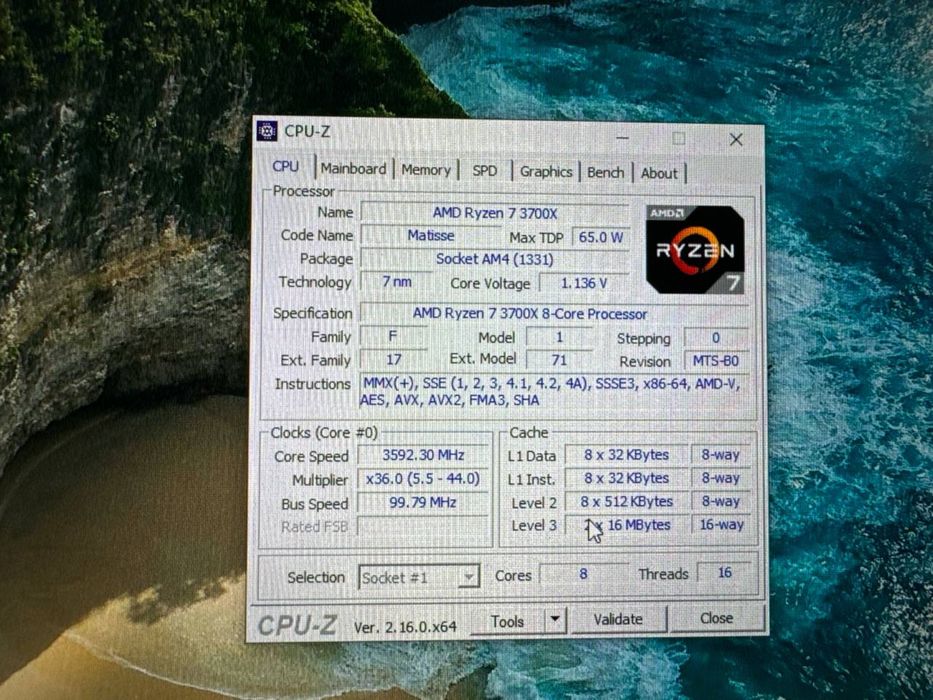Open the Graphics tab
This screenshot has width=933, height=700.
pyautogui.click(x=546, y=172)
